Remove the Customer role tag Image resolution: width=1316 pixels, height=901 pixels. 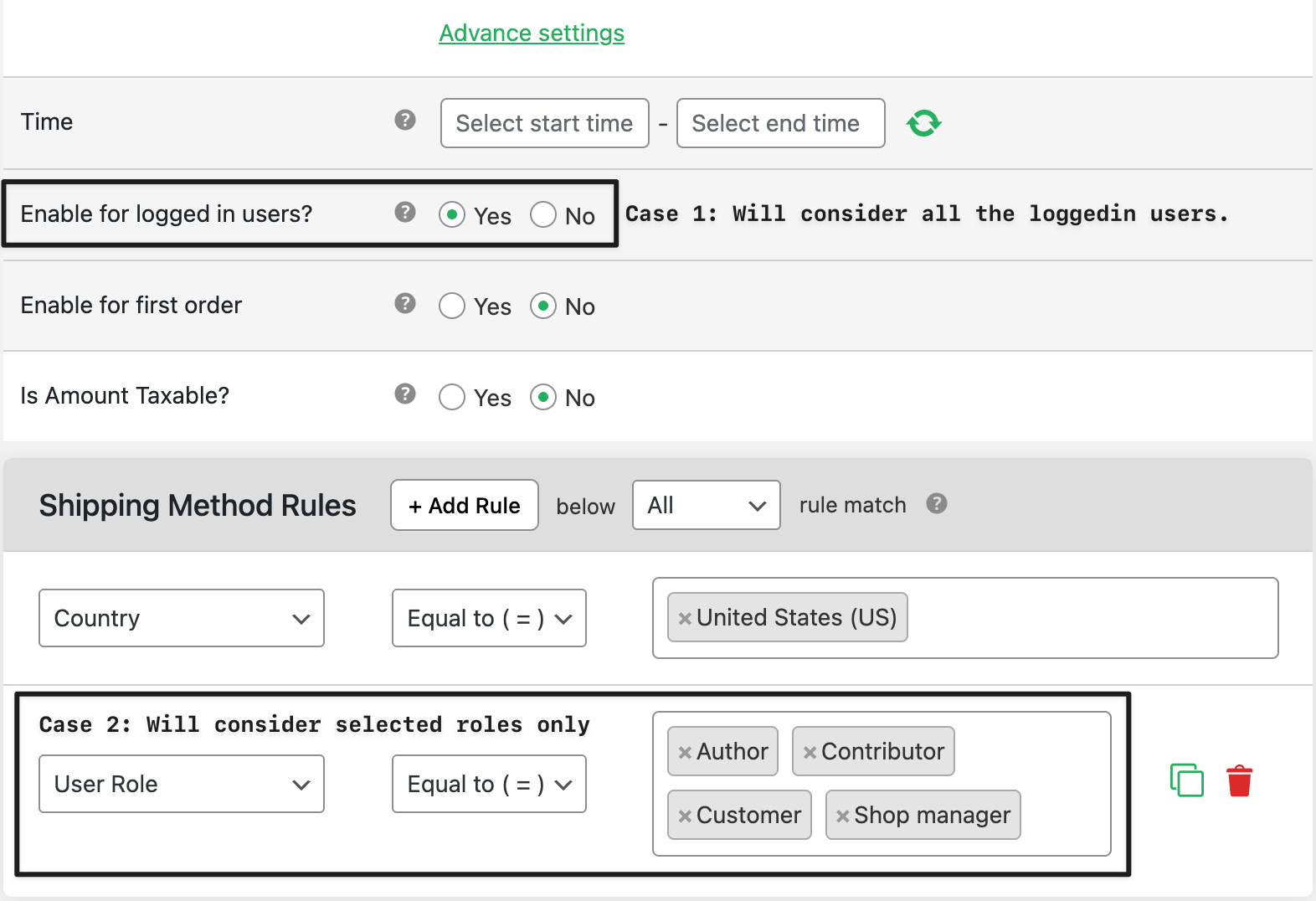coord(685,816)
